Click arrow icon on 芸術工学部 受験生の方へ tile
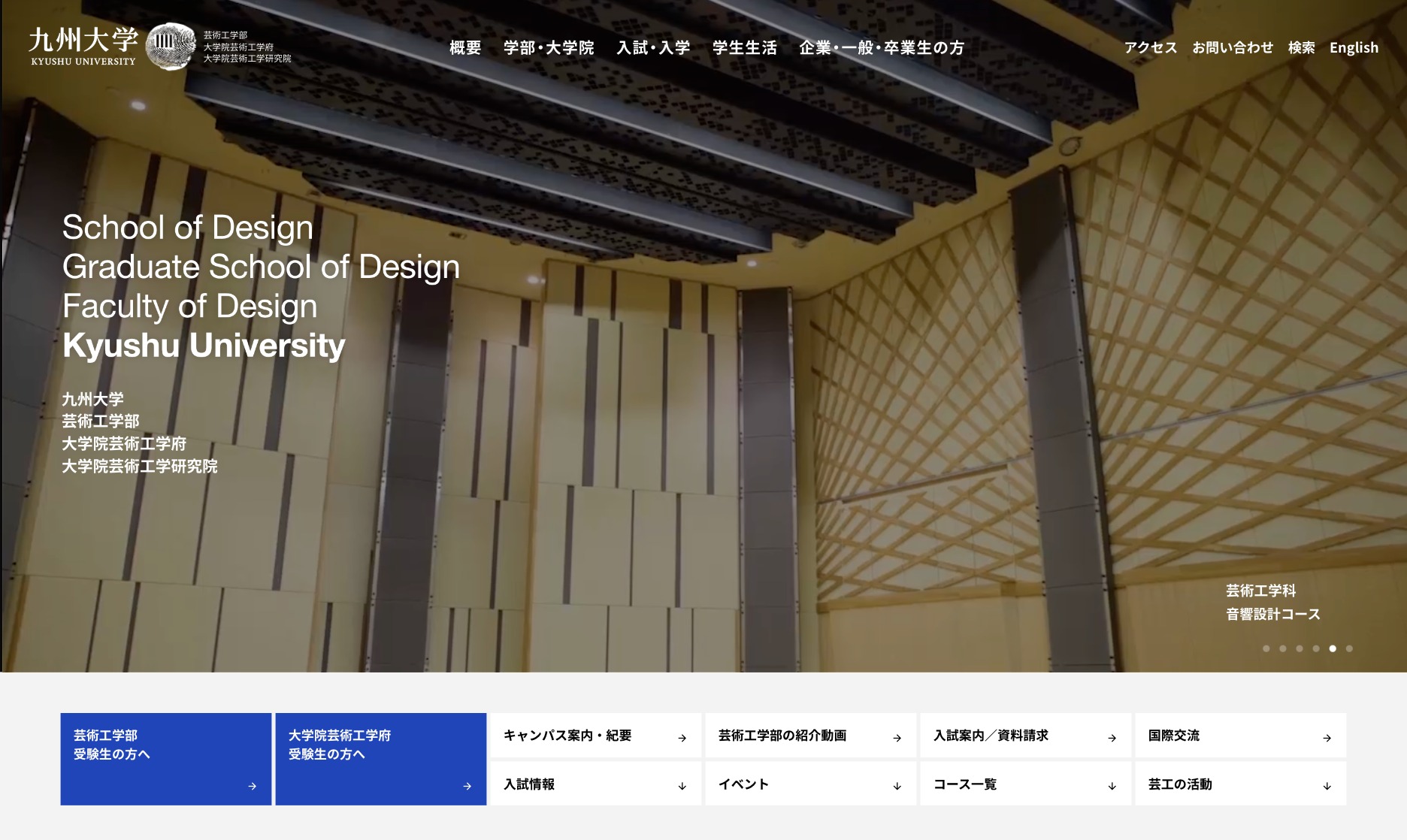This screenshot has width=1407, height=840. click(x=253, y=786)
